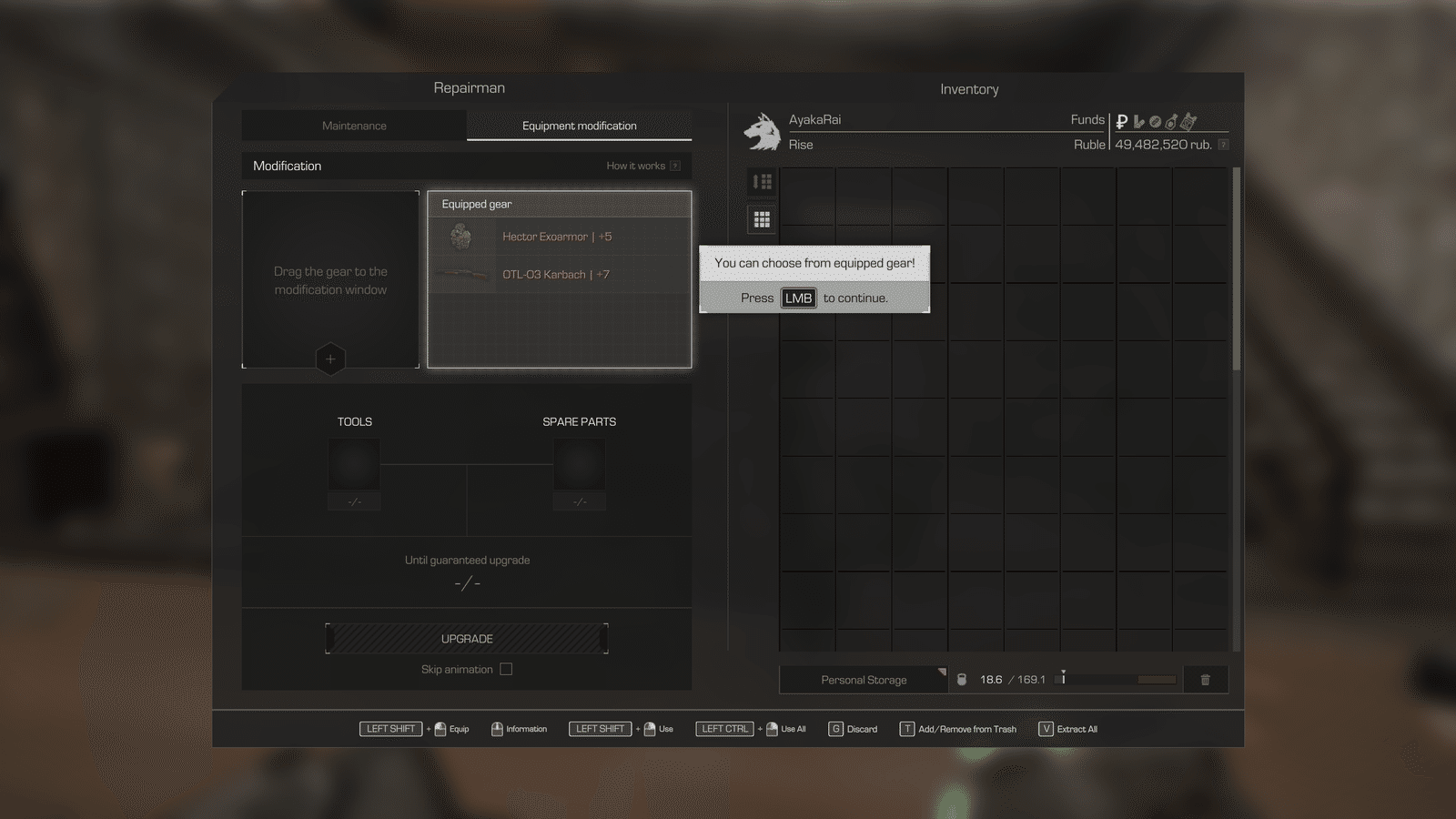Click the Equipped gear header

coord(559,204)
